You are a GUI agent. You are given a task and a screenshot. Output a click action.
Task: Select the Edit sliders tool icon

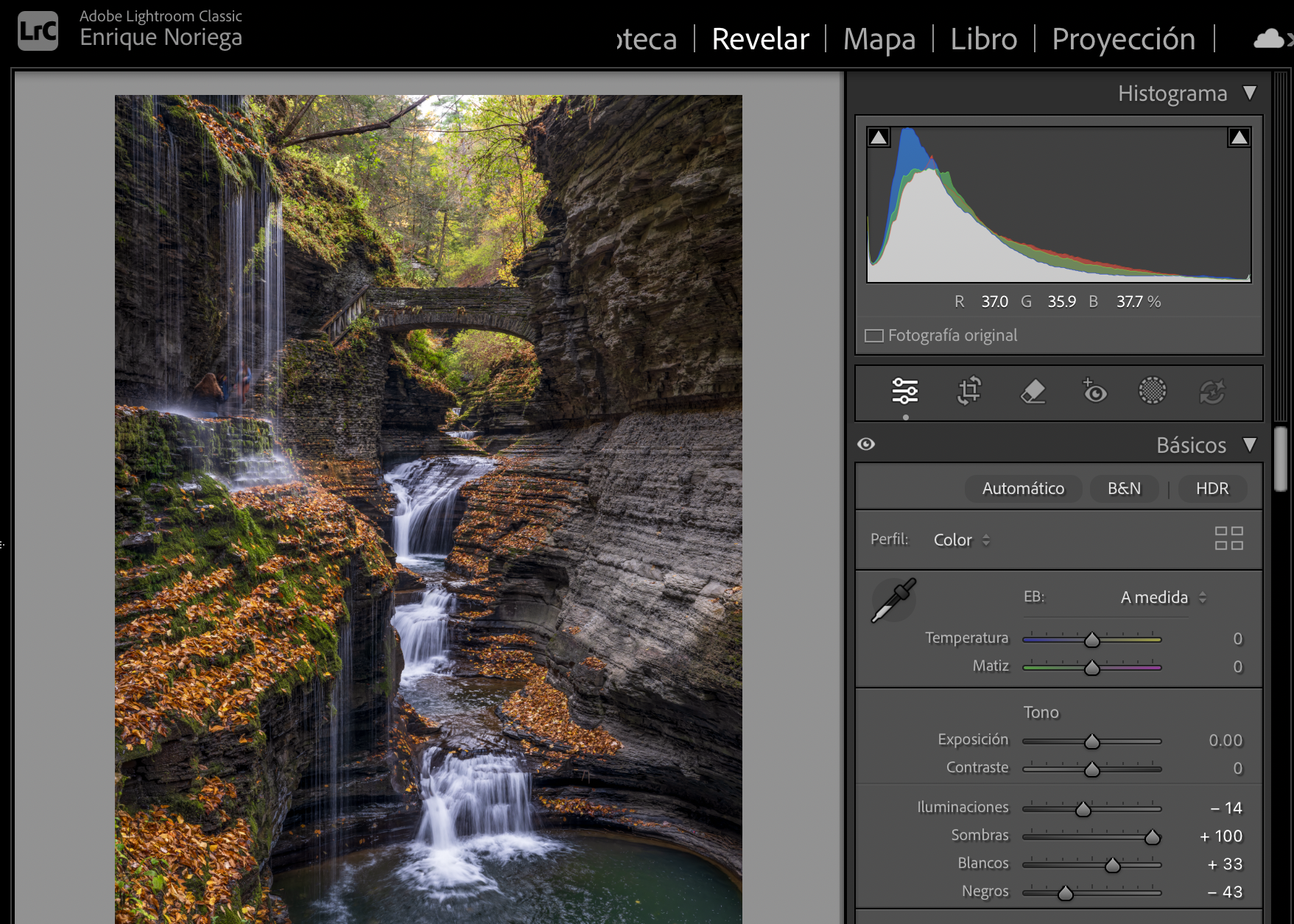[904, 391]
